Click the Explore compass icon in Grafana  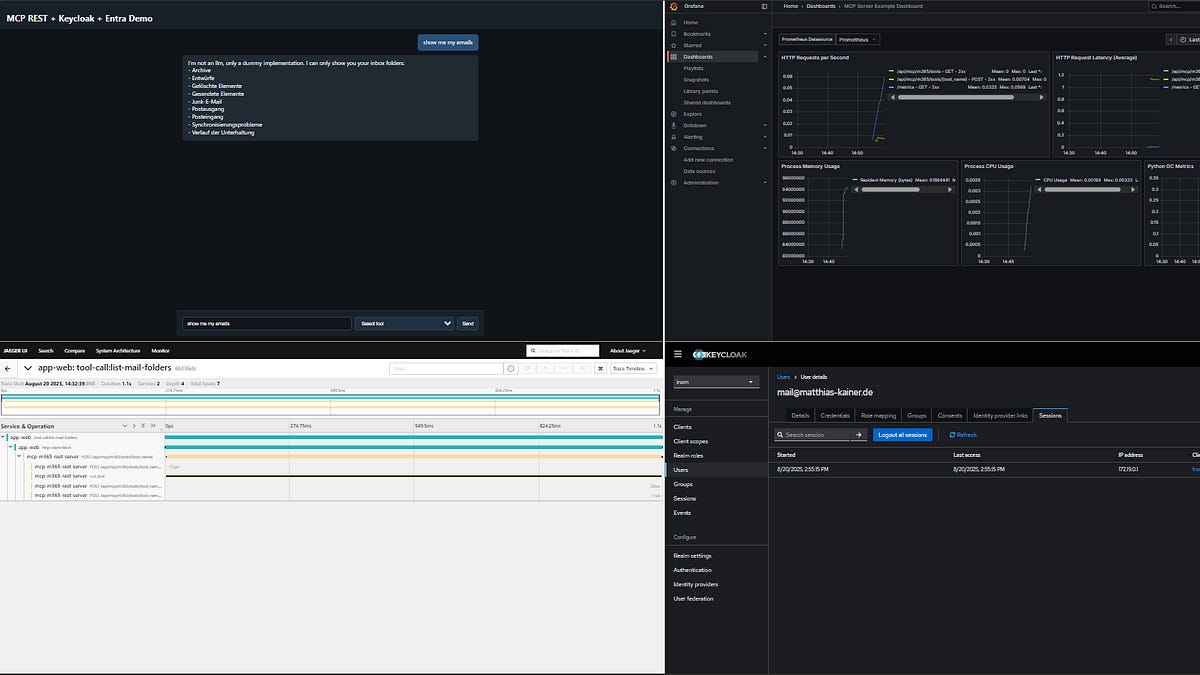click(x=673, y=114)
